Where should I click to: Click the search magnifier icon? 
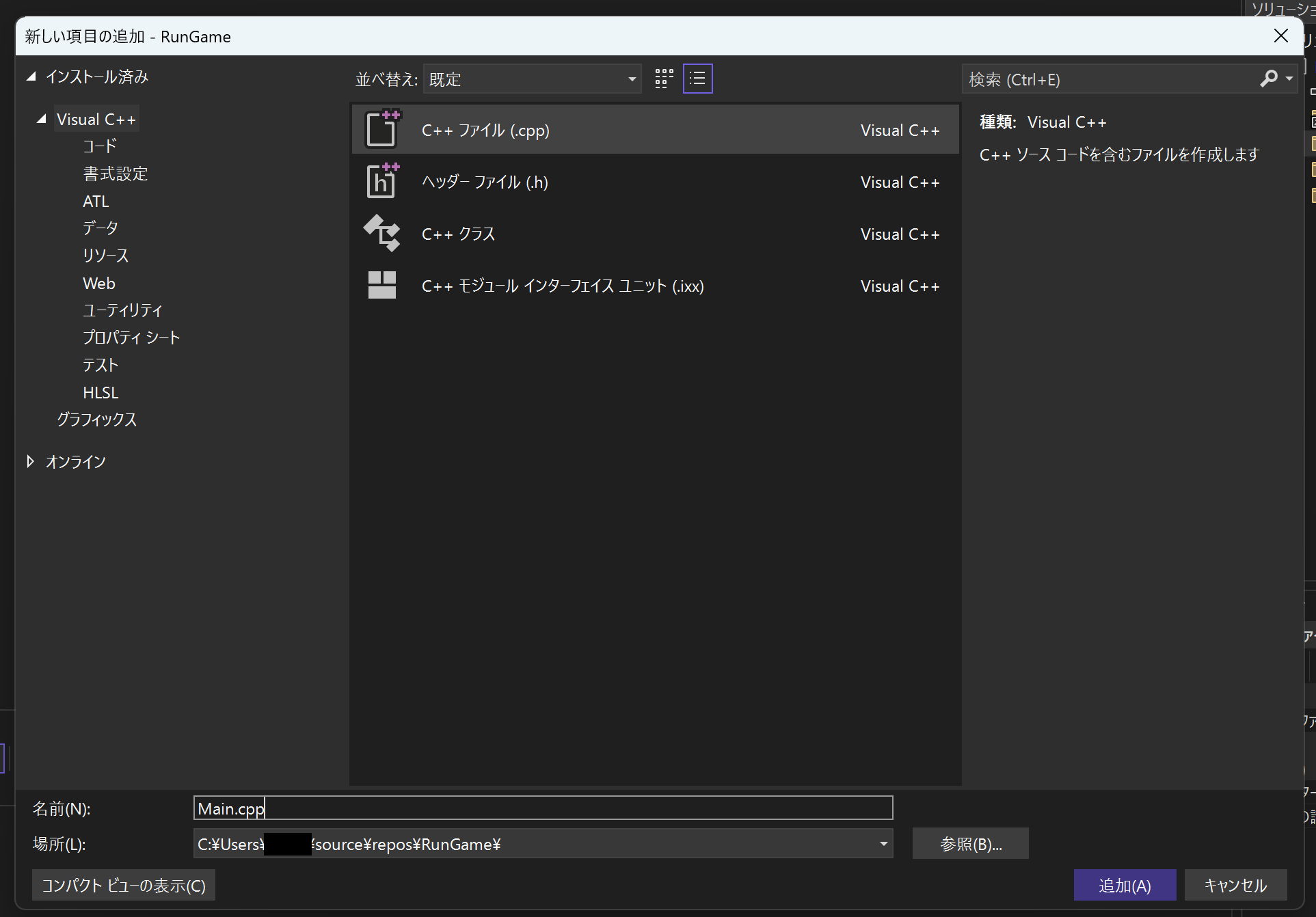[1269, 79]
